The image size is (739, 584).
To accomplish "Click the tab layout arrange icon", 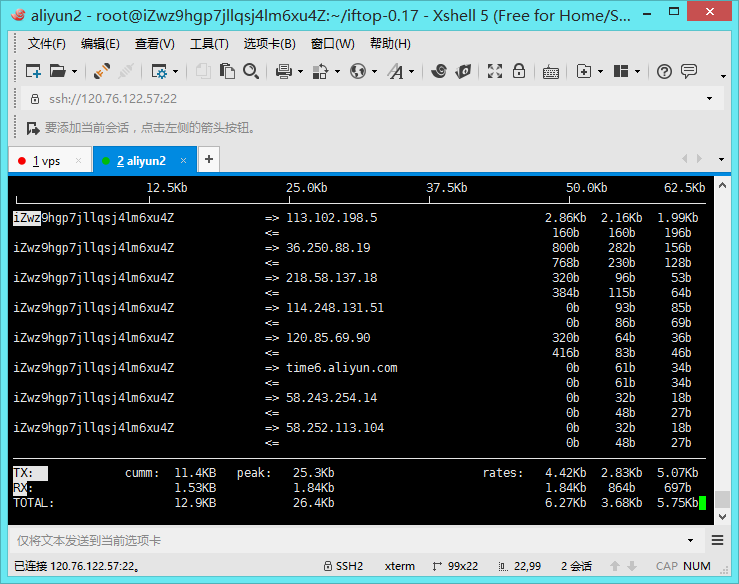I will [621, 72].
